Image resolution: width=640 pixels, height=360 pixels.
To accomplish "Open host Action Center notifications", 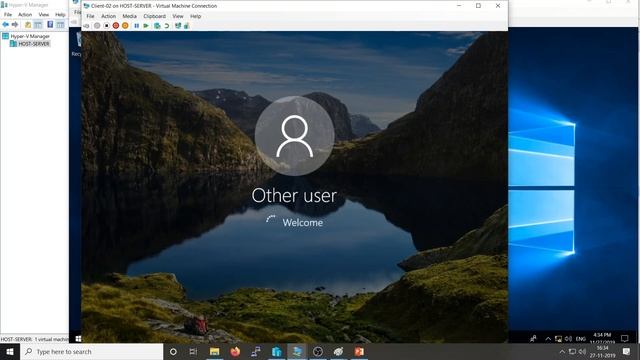I will (x=627, y=351).
